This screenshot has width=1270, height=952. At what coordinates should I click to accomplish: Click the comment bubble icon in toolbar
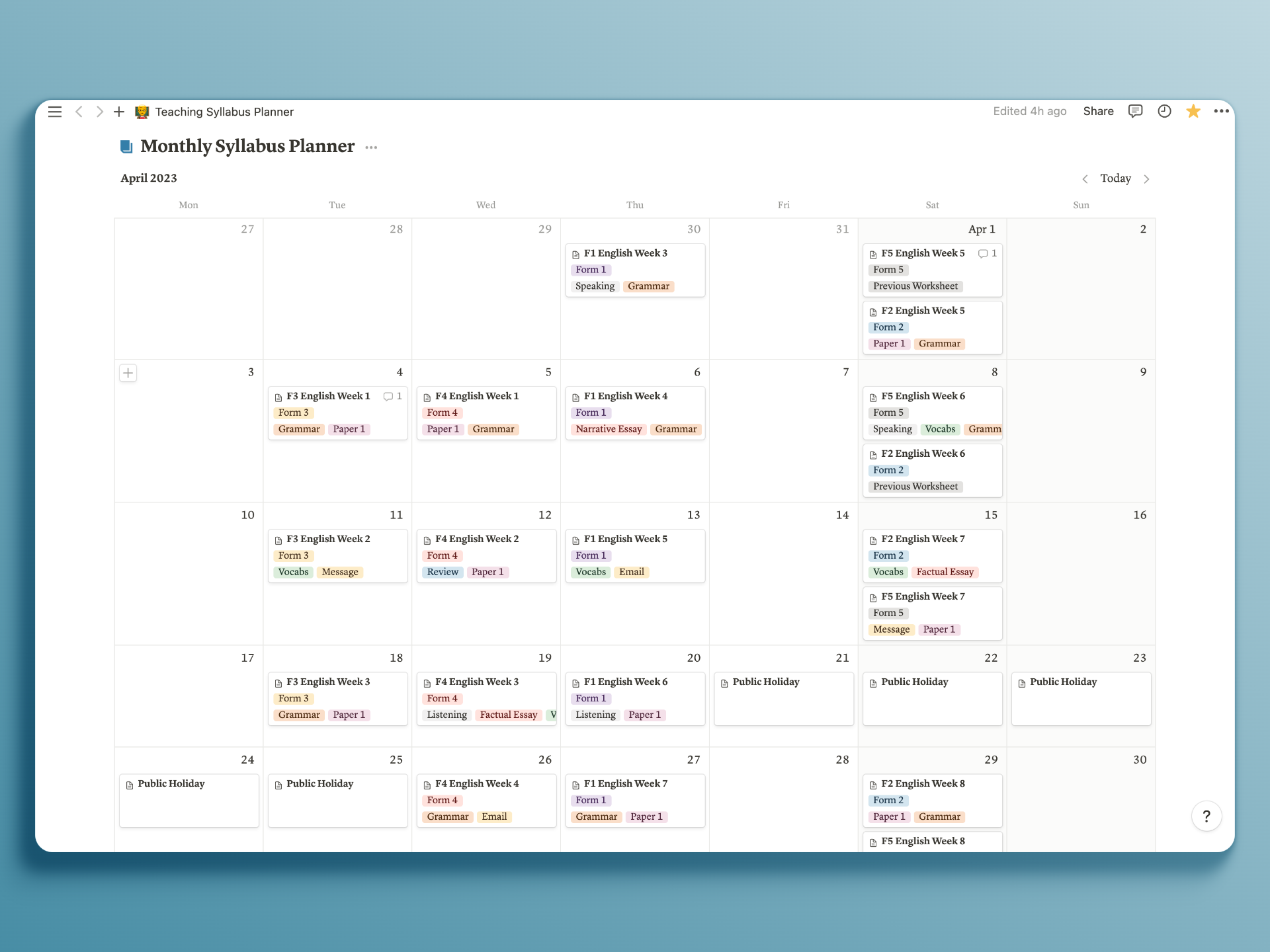tap(1135, 111)
